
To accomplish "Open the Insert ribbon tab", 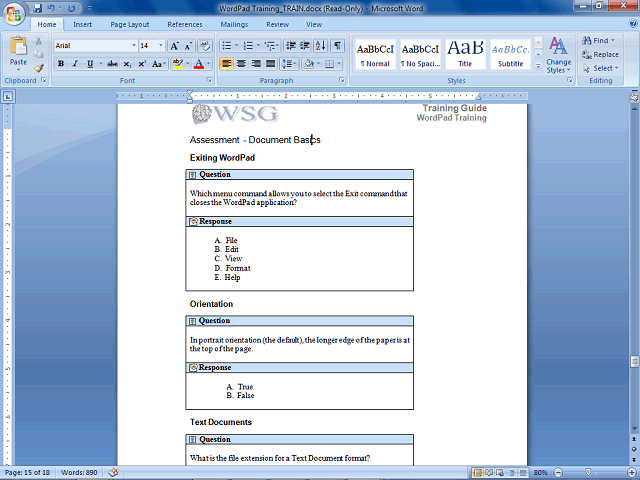I will click(x=82, y=24).
